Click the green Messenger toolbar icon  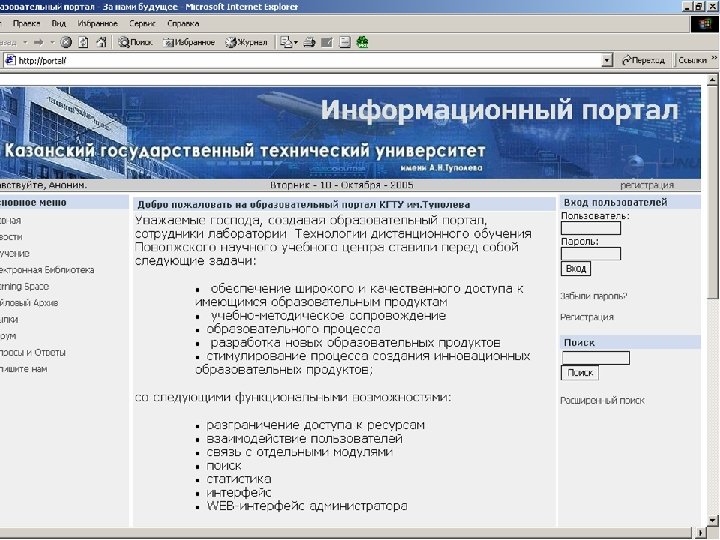pos(362,42)
